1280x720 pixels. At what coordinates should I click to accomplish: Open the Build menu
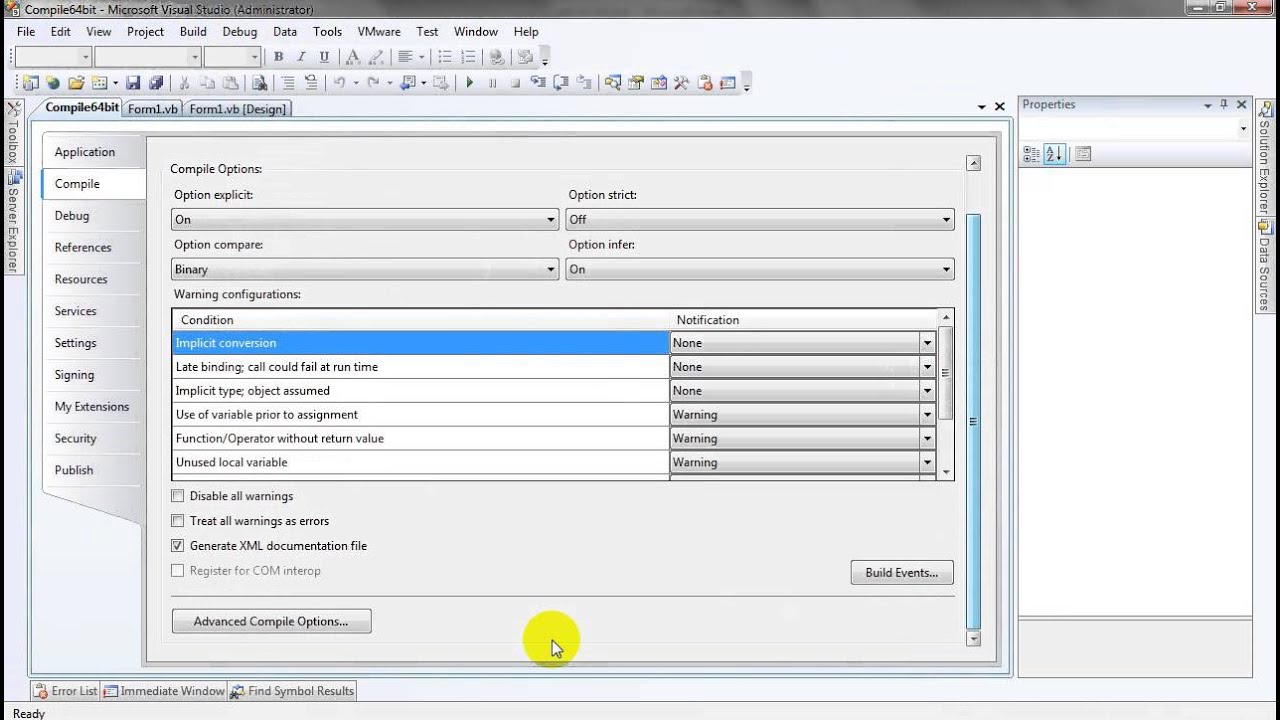click(x=193, y=31)
